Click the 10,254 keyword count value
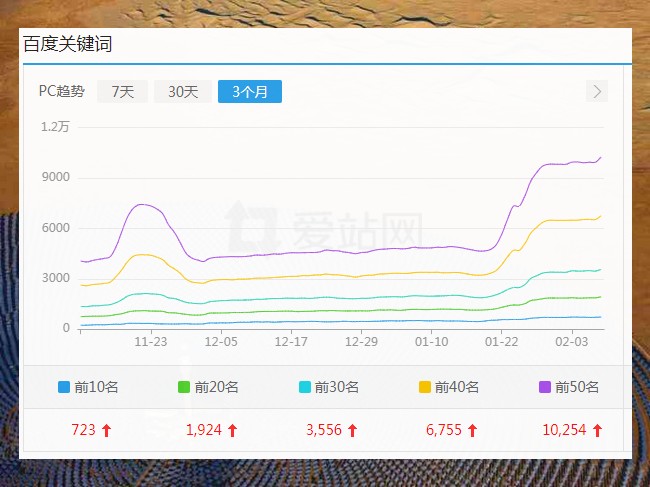Image resolution: width=650 pixels, height=487 pixels. [564, 430]
